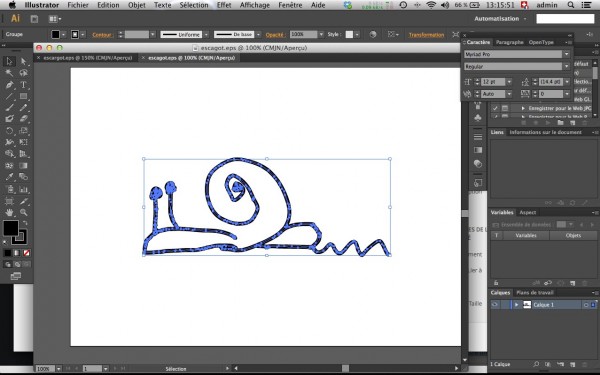Click the 100% zoom level field in status bar

coord(45,369)
